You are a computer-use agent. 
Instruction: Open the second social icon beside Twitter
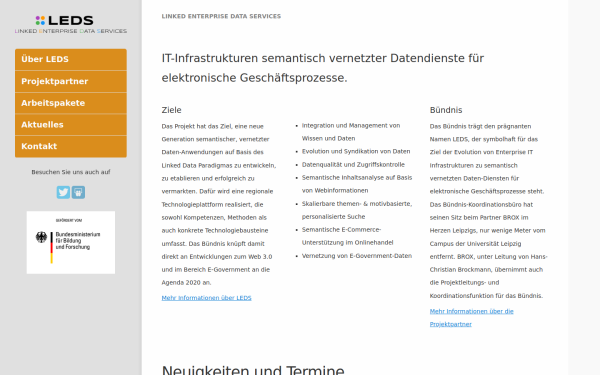(78, 192)
